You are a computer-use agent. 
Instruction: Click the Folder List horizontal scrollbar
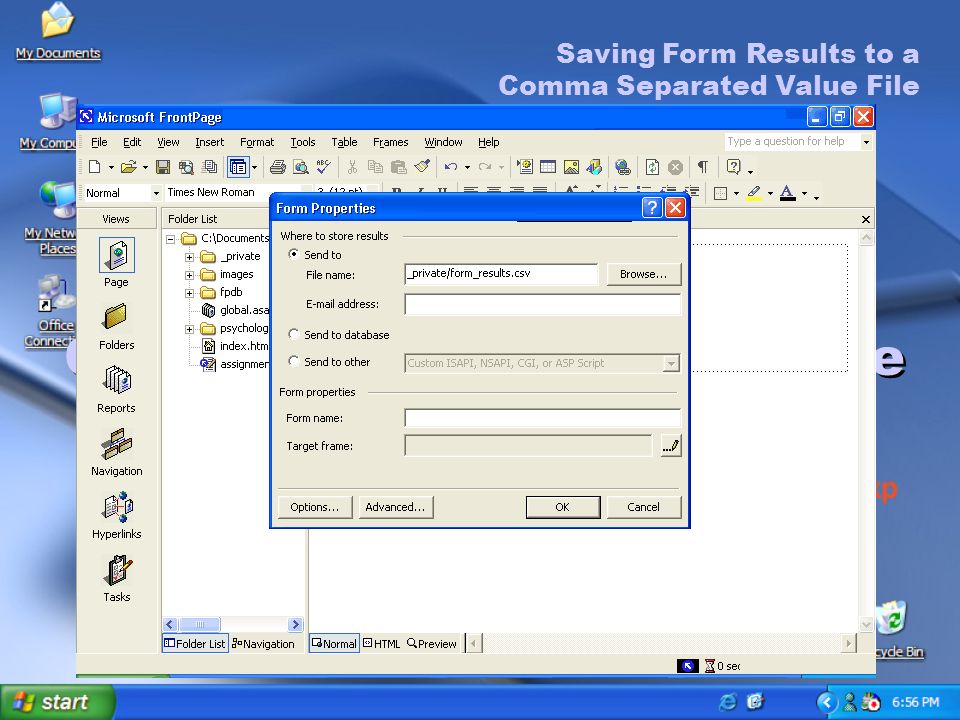tap(233, 624)
